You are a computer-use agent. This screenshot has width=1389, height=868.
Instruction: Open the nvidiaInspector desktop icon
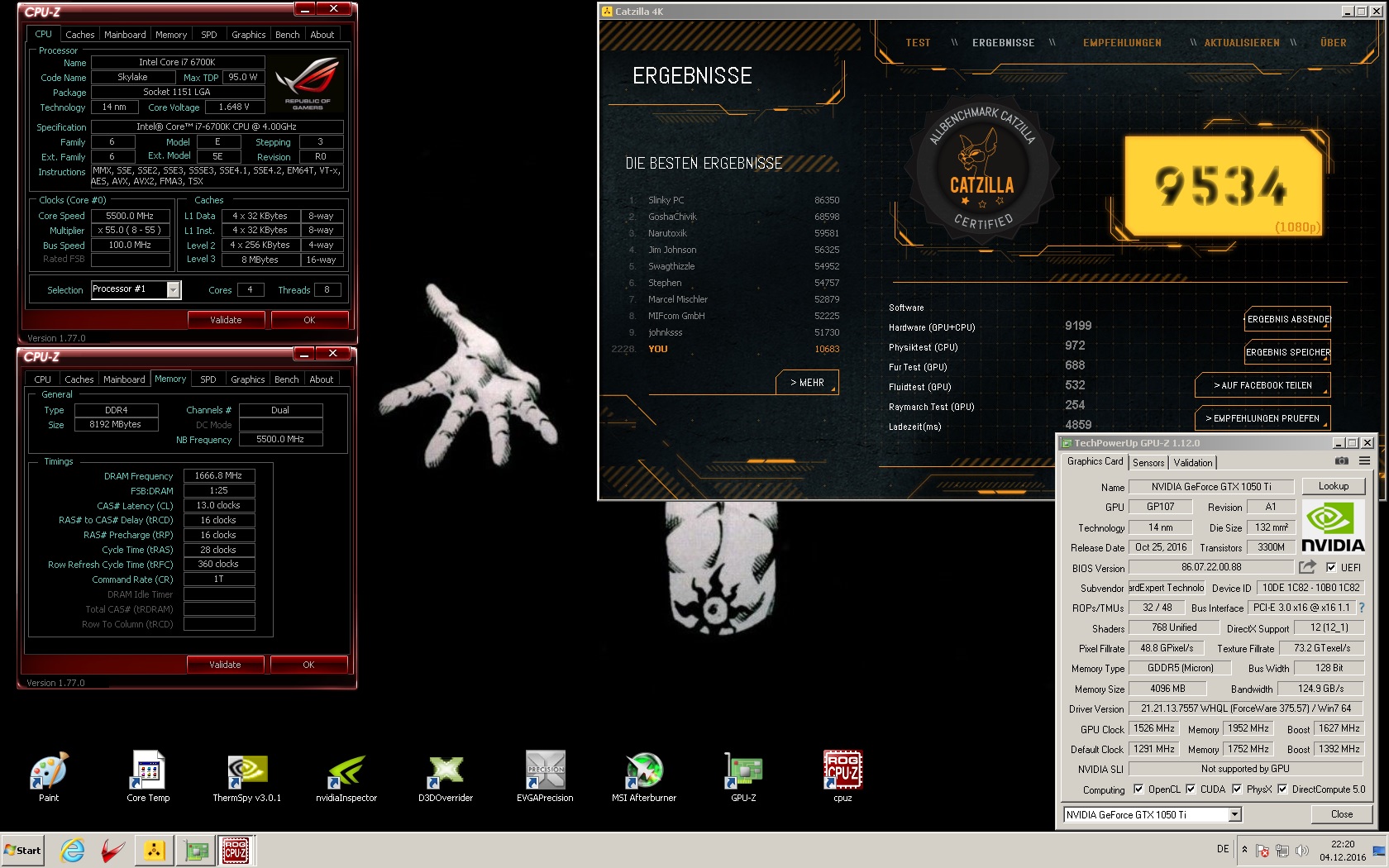tap(346, 776)
